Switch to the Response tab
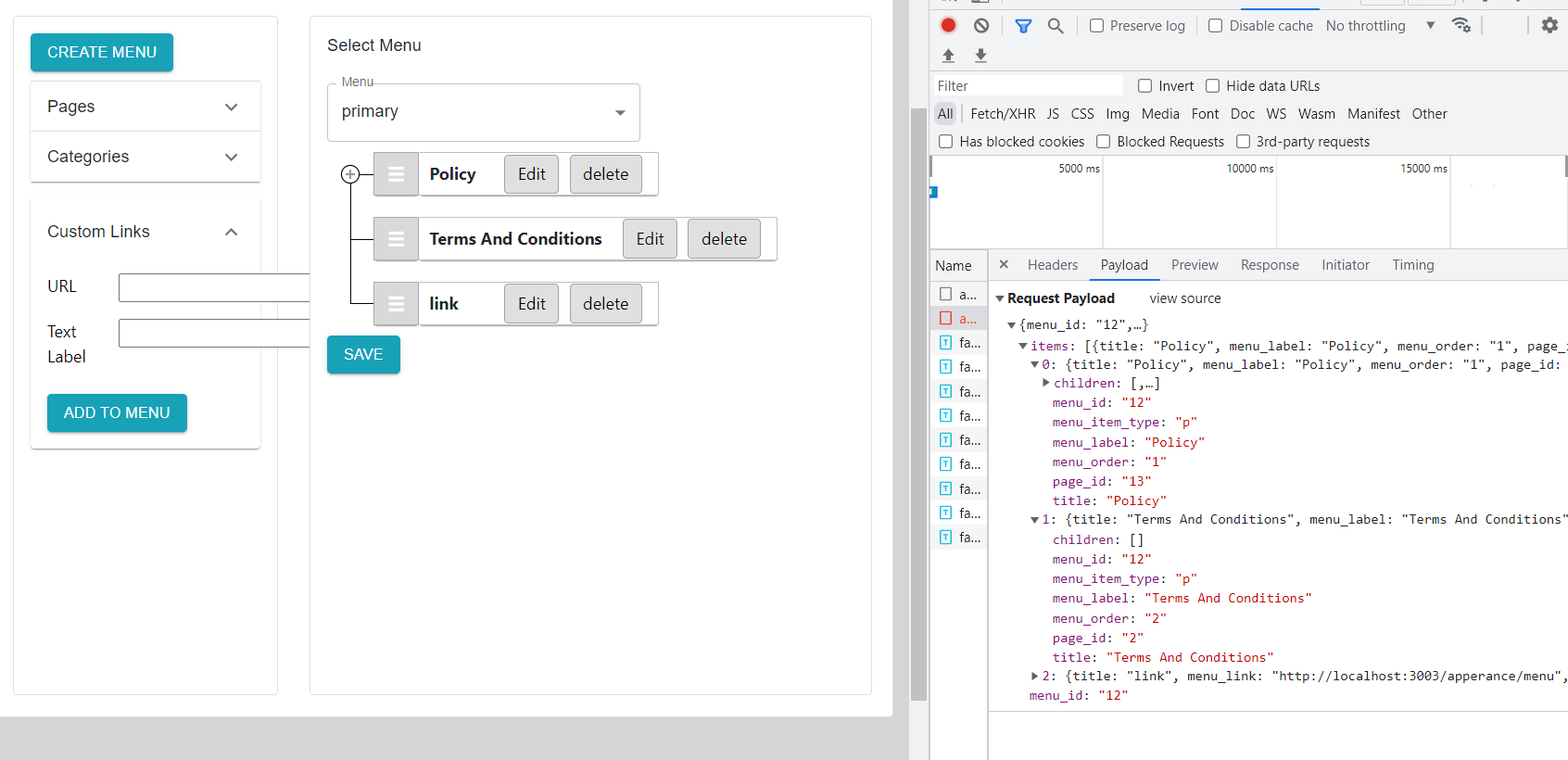Viewport: 1568px width, 760px height. click(x=1270, y=265)
